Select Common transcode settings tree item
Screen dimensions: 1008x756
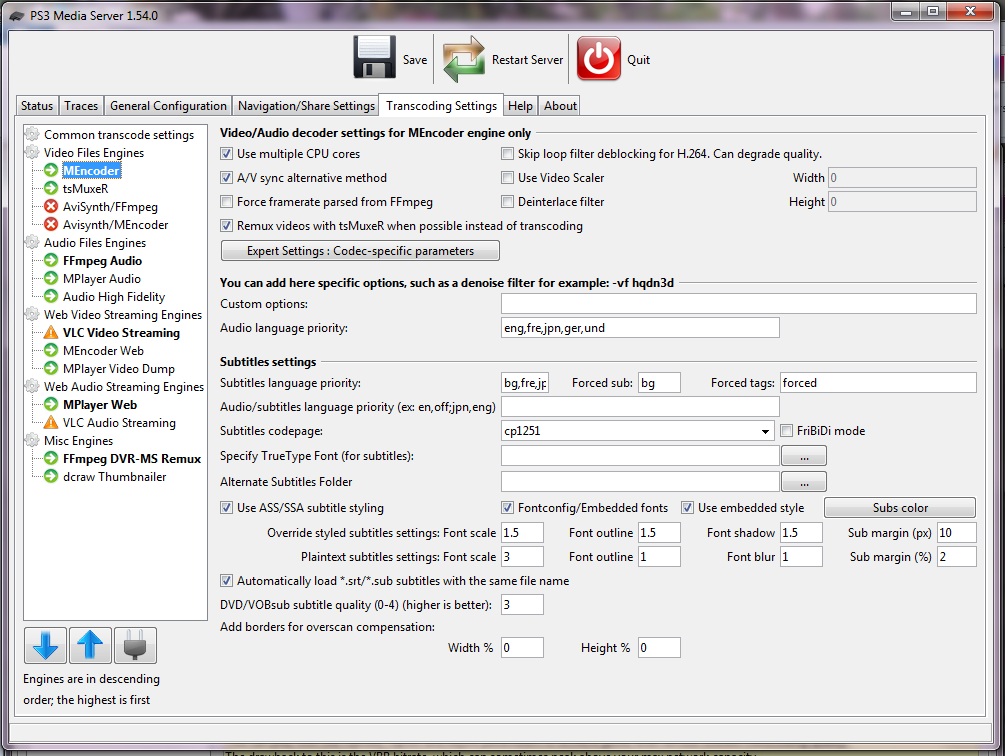[x=119, y=134]
